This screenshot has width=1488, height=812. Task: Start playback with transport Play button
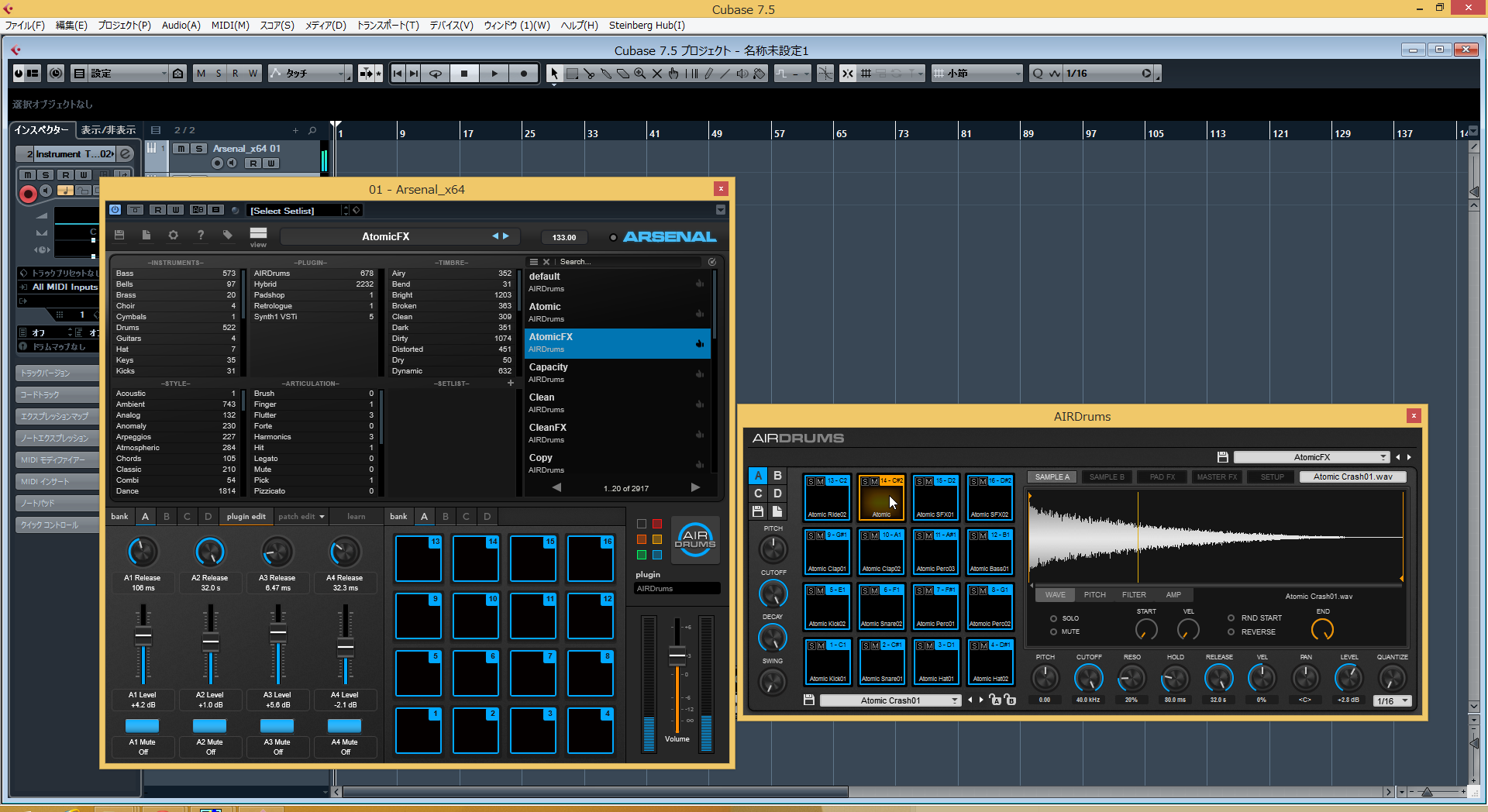click(494, 74)
